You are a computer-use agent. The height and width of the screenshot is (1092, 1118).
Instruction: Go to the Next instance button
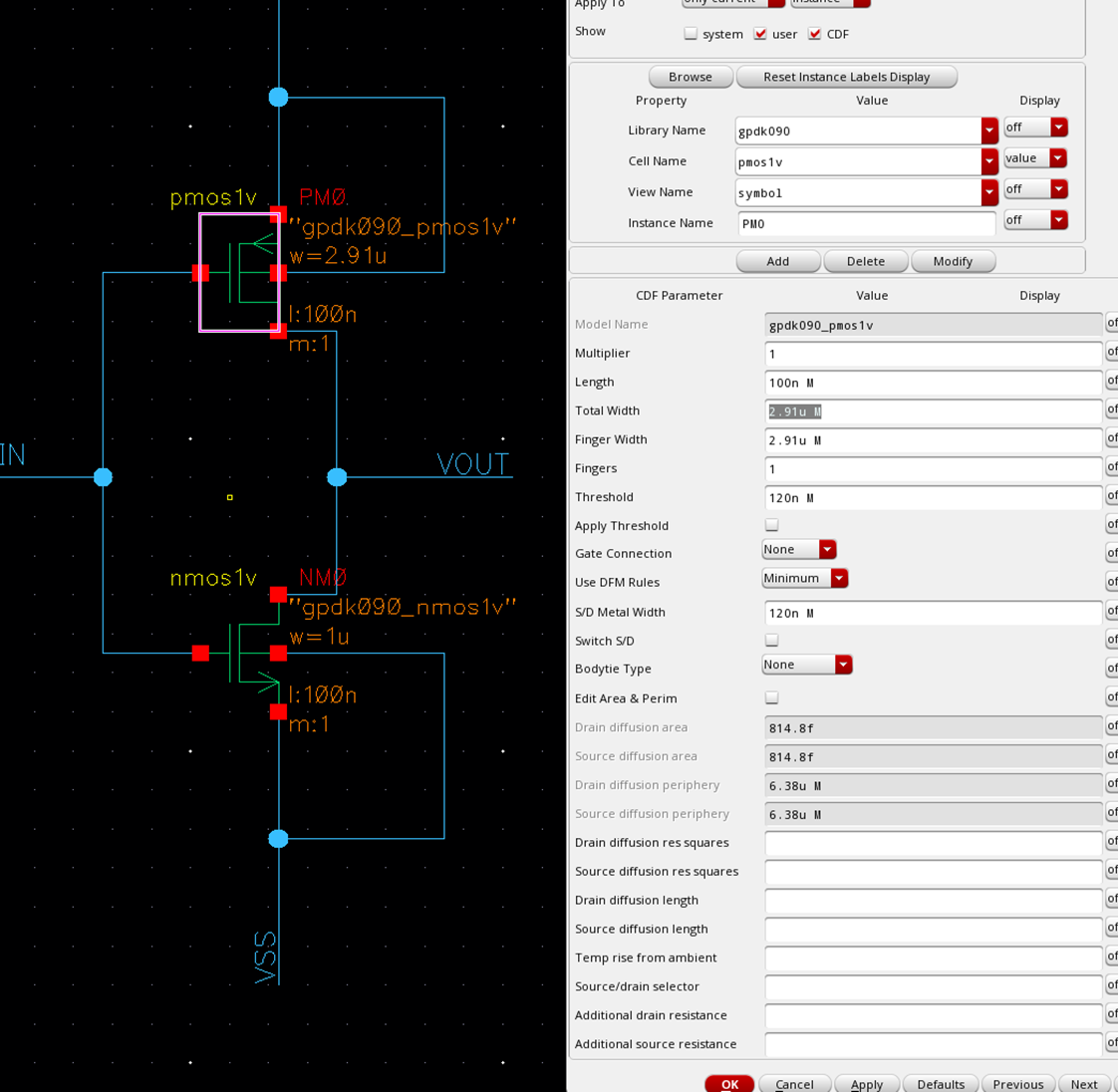coord(1084,1083)
